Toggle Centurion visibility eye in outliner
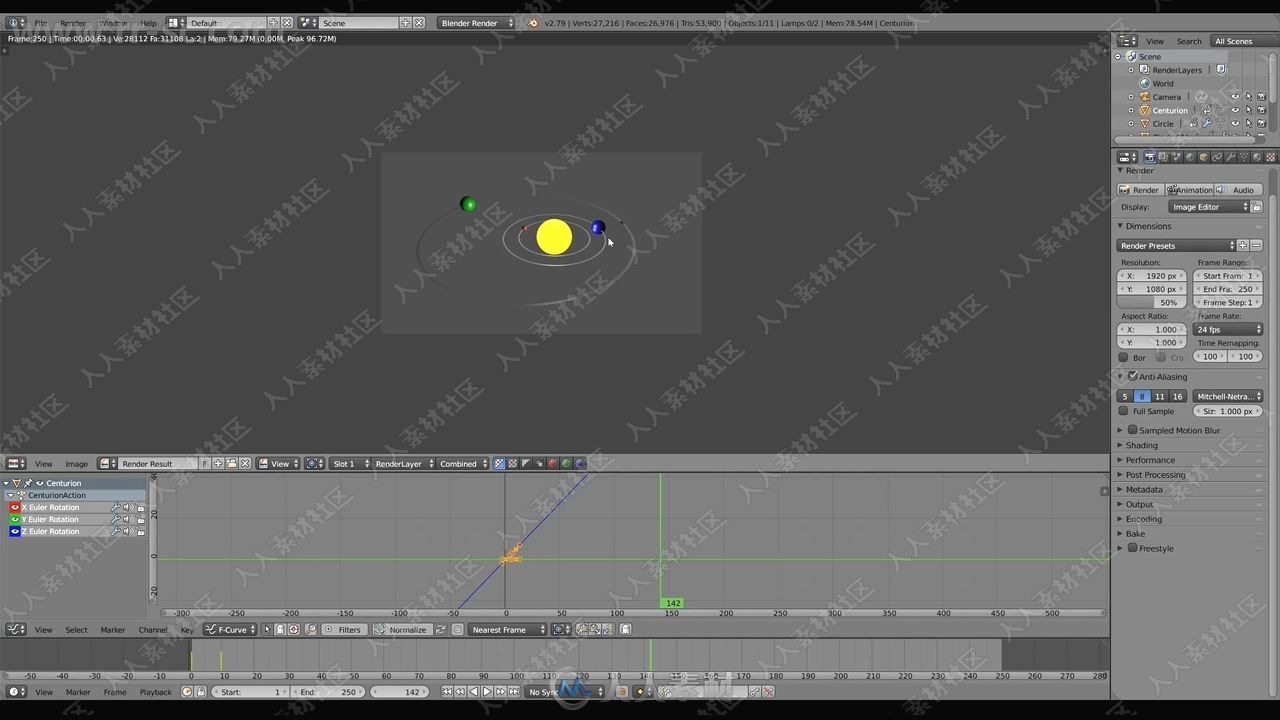The height and width of the screenshot is (720, 1280). (1235, 110)
